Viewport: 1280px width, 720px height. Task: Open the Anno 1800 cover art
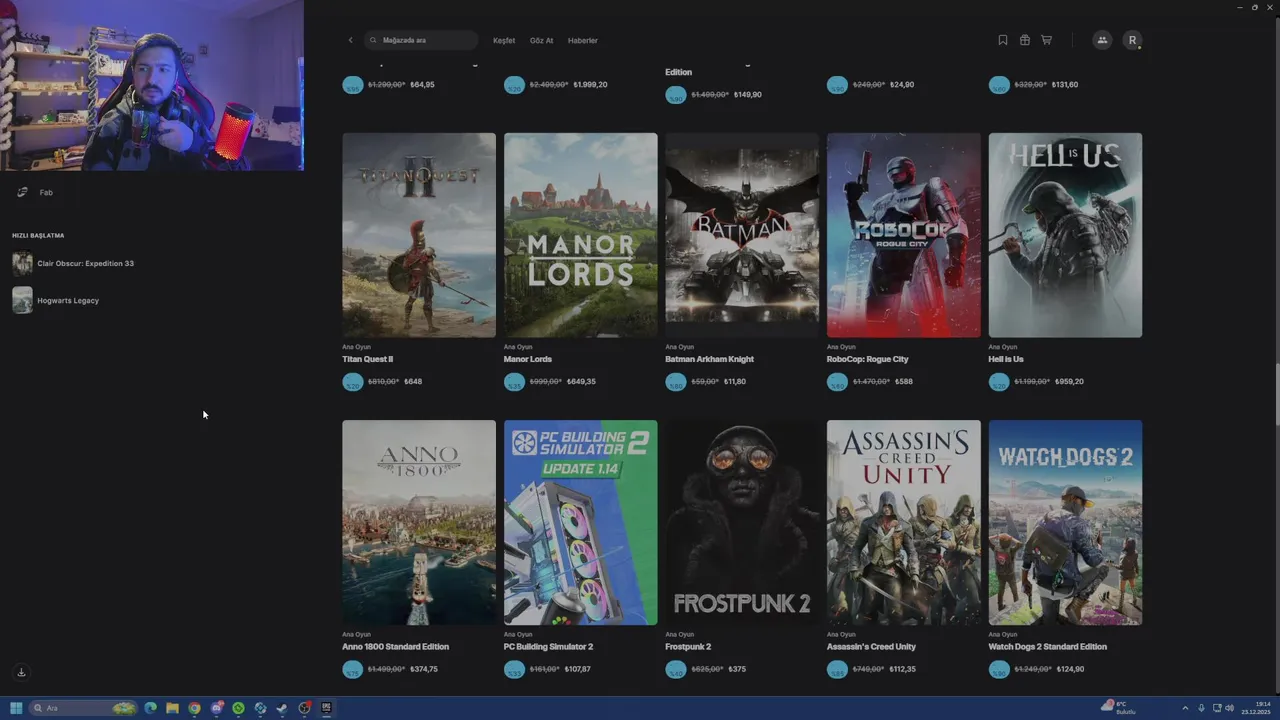pyautogui.click(x=419, y=523)
